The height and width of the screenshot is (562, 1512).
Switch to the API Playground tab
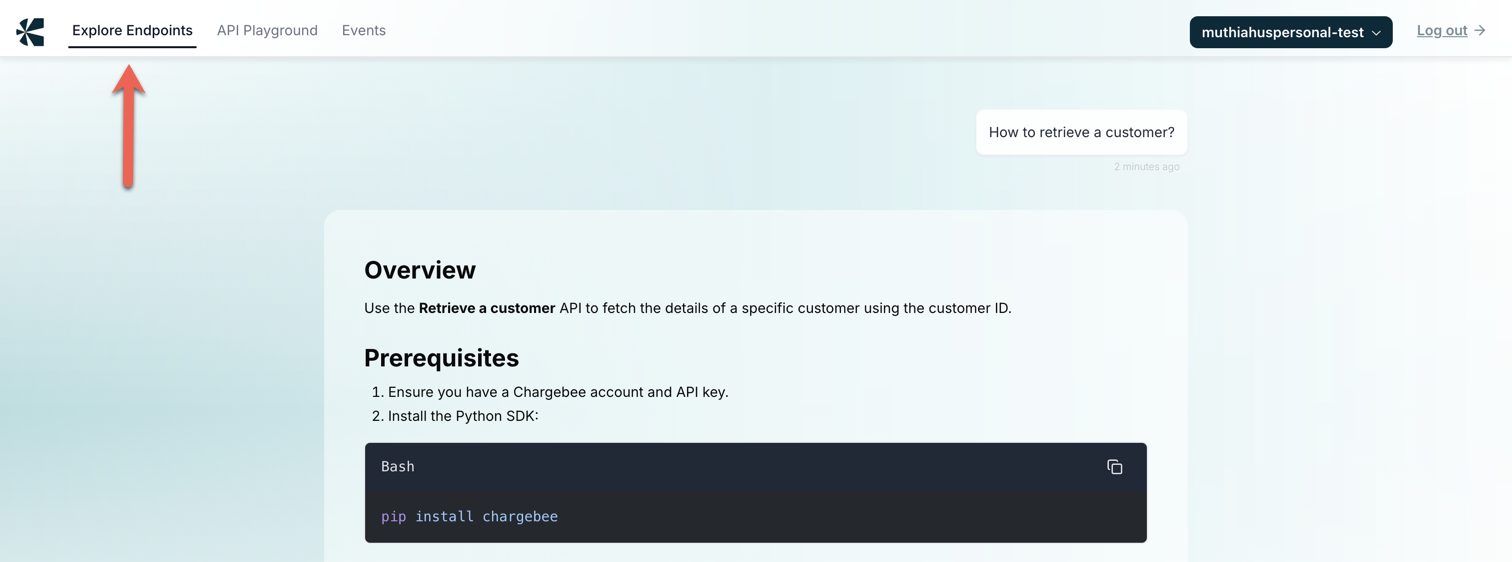tap(267, 31)
